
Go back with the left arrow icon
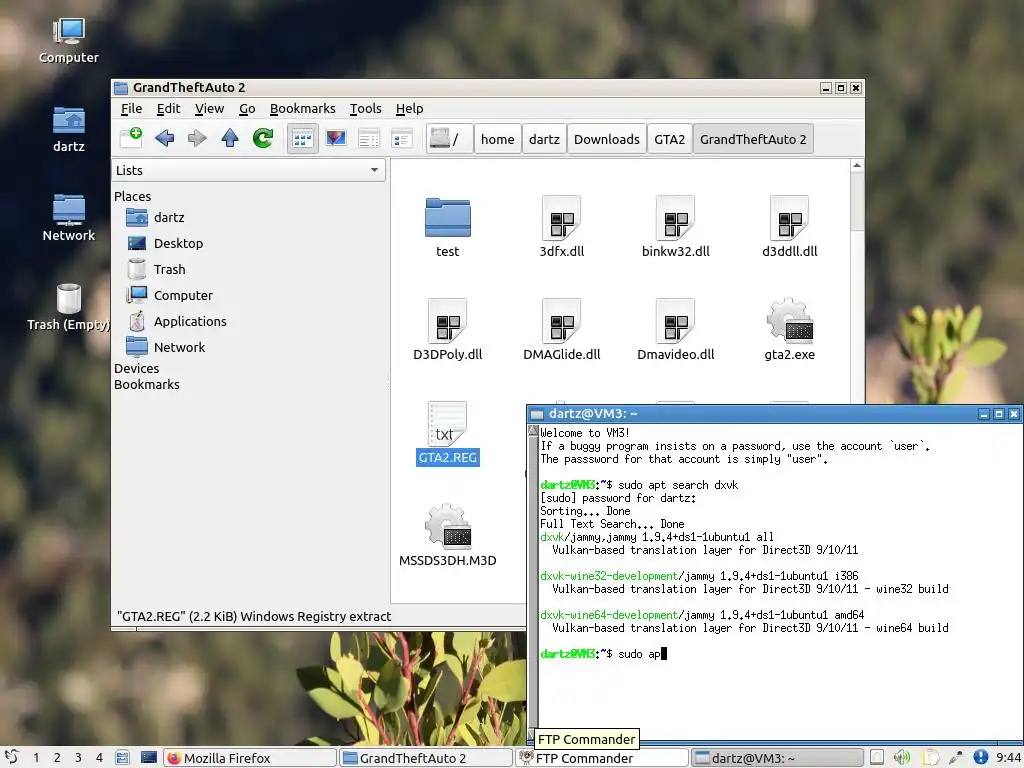(165, 138)
